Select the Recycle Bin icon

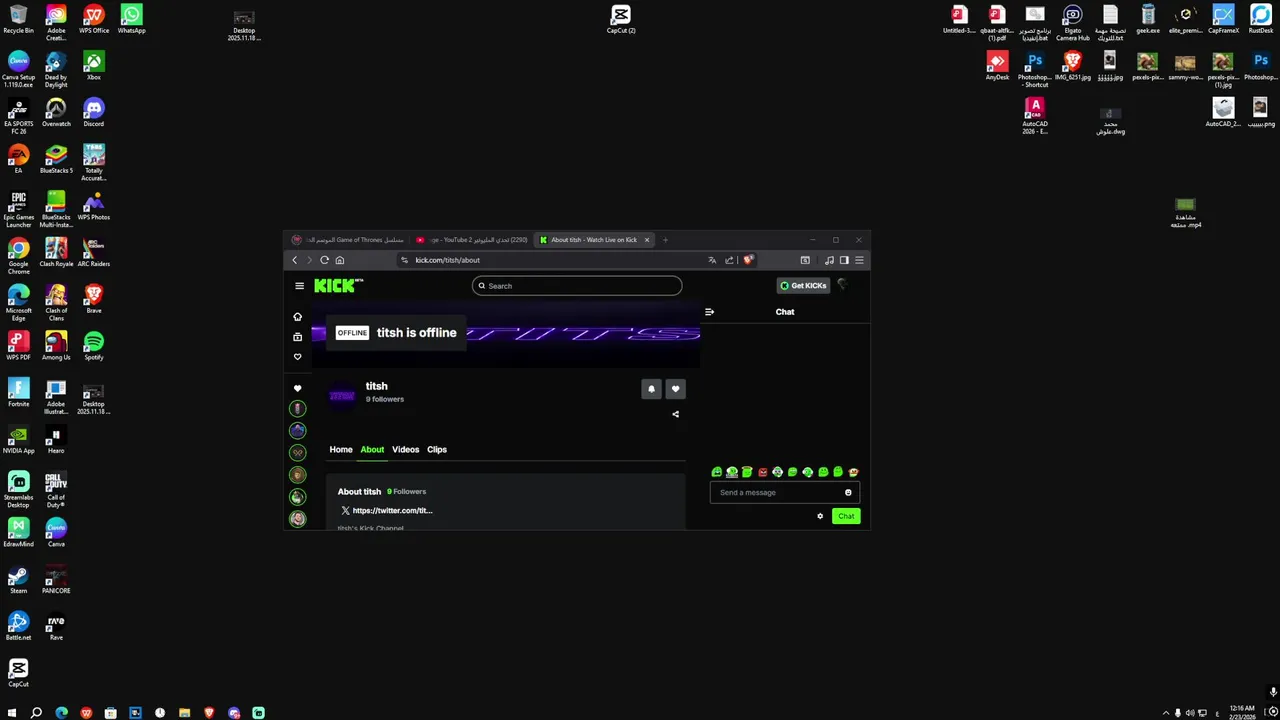pos(18,19)
